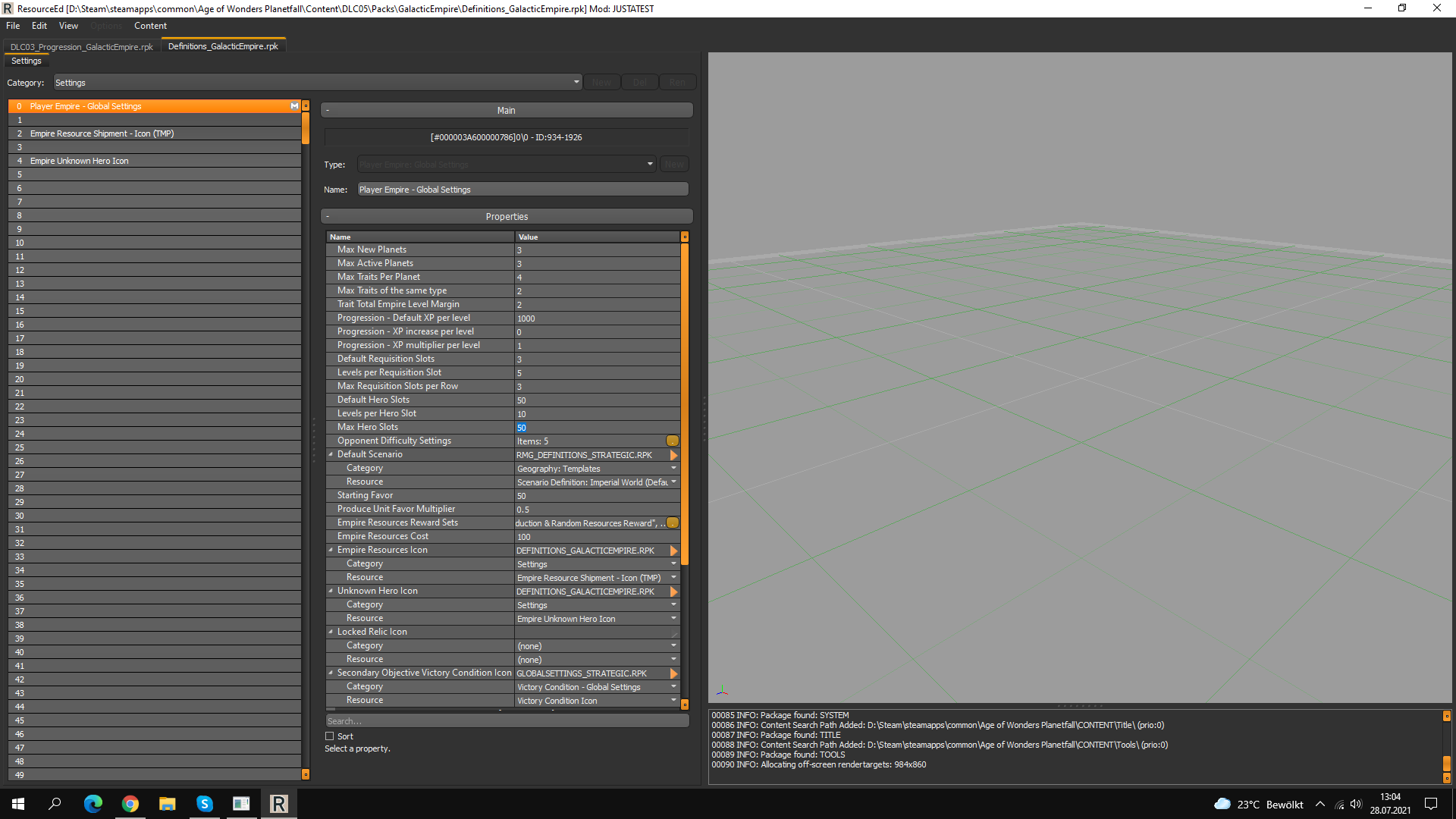Viewport: 1456px width, 819px height.
Task: Open Default Scenario Resource dropdown
Action: pyautogui.click(x=597, y=482)
